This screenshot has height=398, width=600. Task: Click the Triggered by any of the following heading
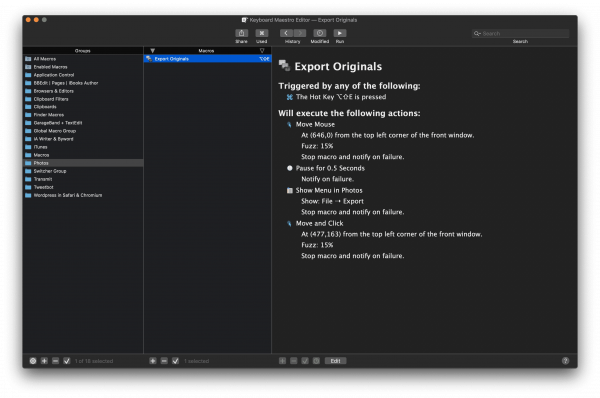point(349,86)
